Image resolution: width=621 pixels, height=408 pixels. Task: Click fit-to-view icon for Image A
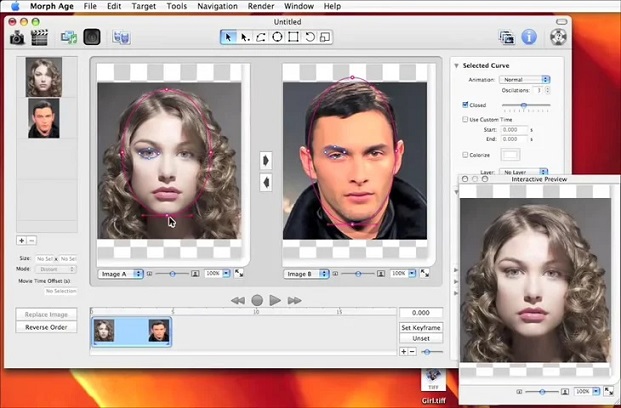click(x=239, y=273)
